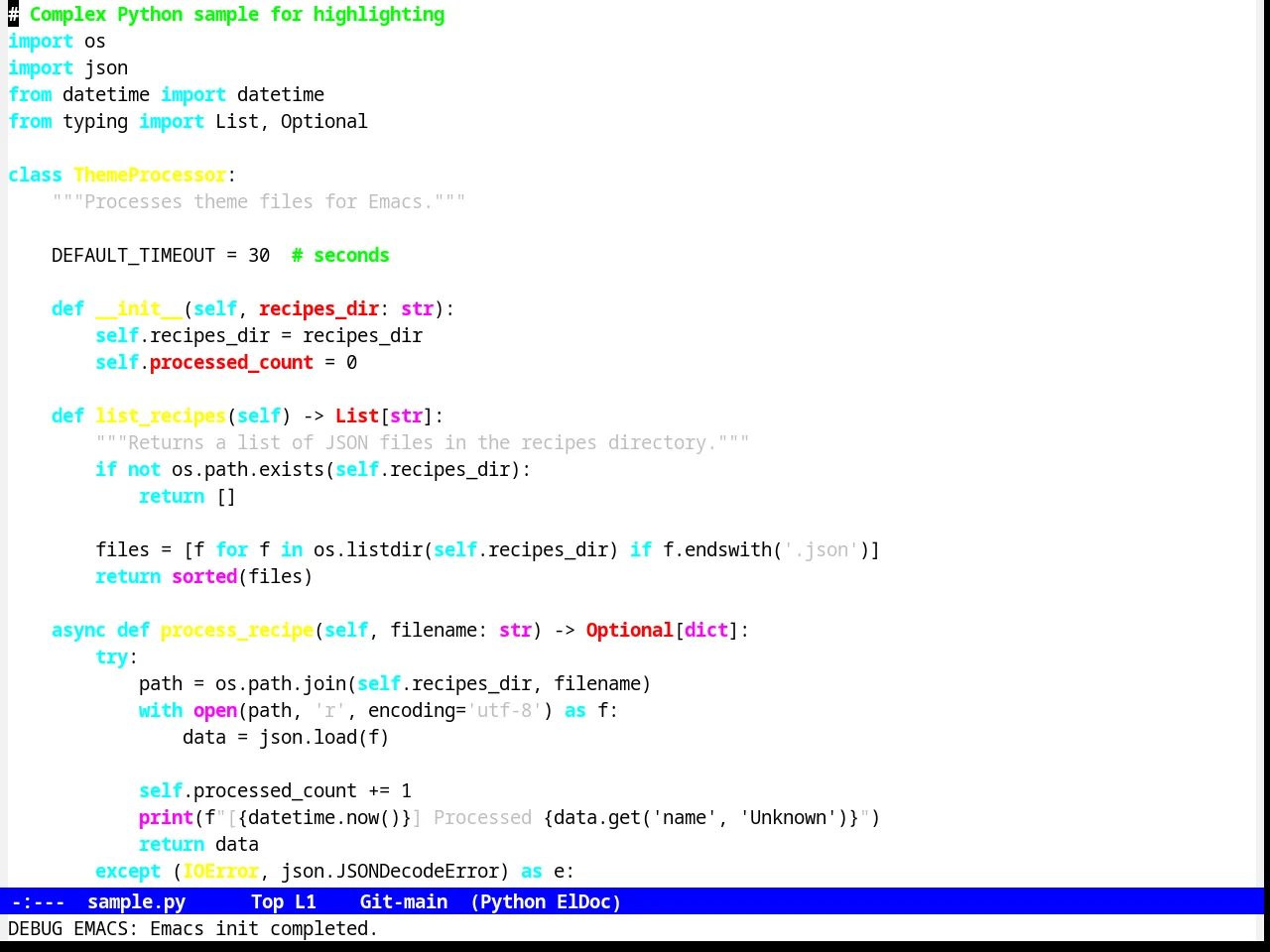The height and width of the screenshot is (952, 1270).
Task: Click os.path.exists call
Action: point(248,469)
